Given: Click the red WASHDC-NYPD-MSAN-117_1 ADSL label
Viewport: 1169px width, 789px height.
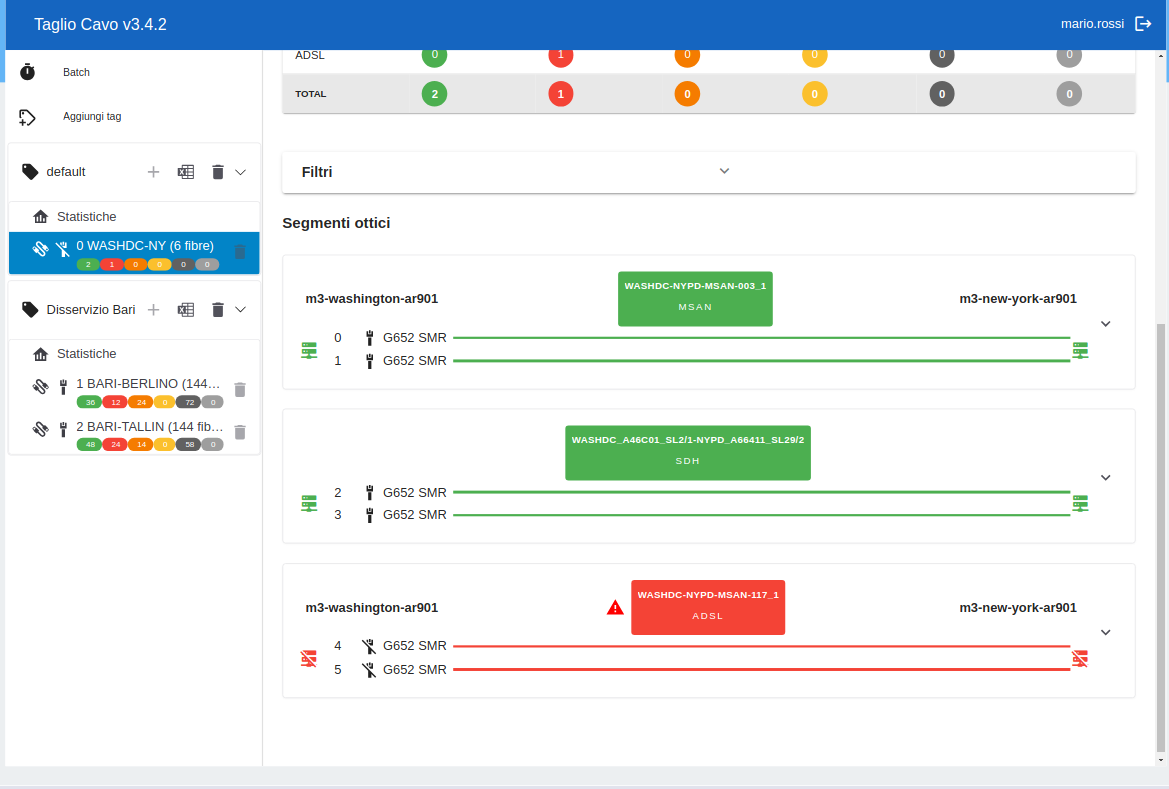Looking at the screenshot, I should click(x=707, y=607).
